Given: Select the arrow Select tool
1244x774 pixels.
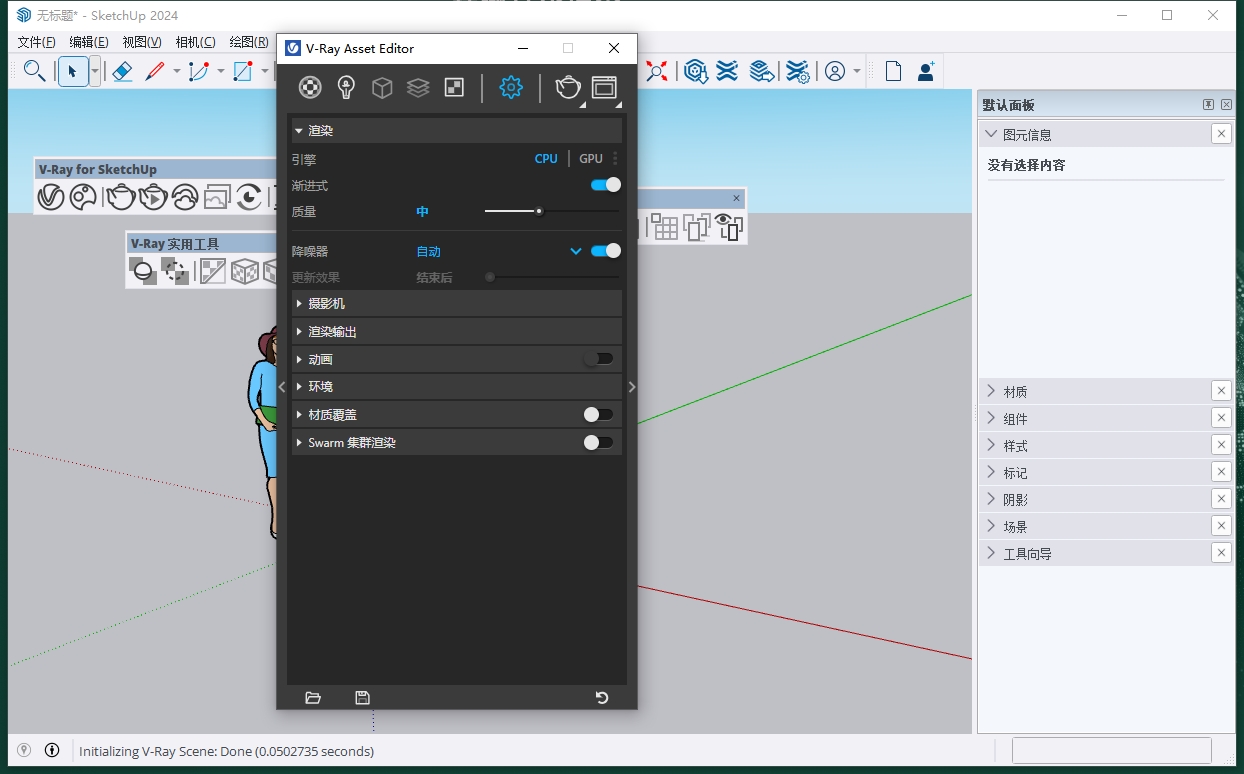Looking at the screenshot, I should coord(72,71).
